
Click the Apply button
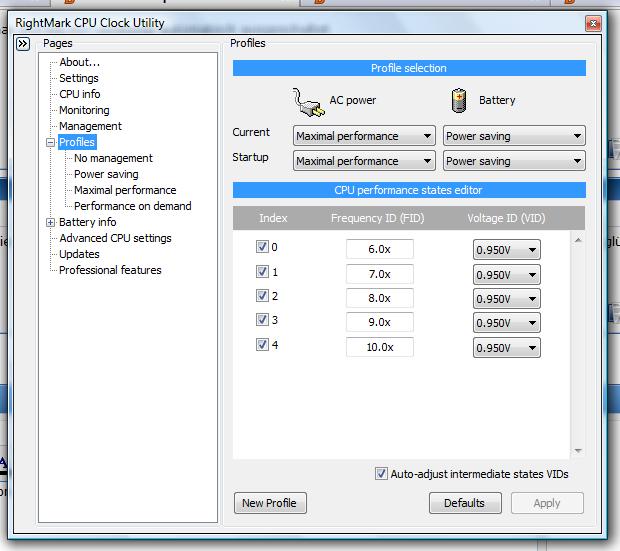click(x=547, y=503)
